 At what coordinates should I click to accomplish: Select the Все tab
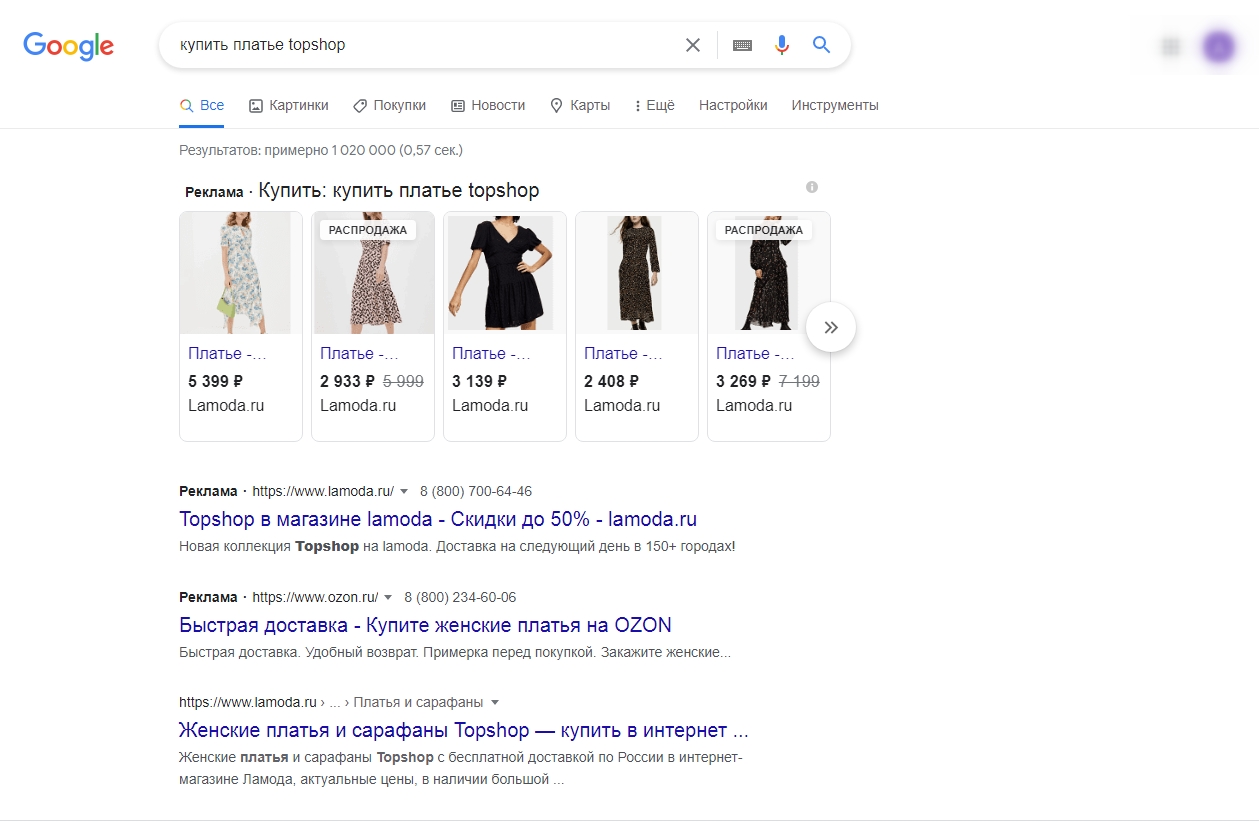click(x=201, y=105)
